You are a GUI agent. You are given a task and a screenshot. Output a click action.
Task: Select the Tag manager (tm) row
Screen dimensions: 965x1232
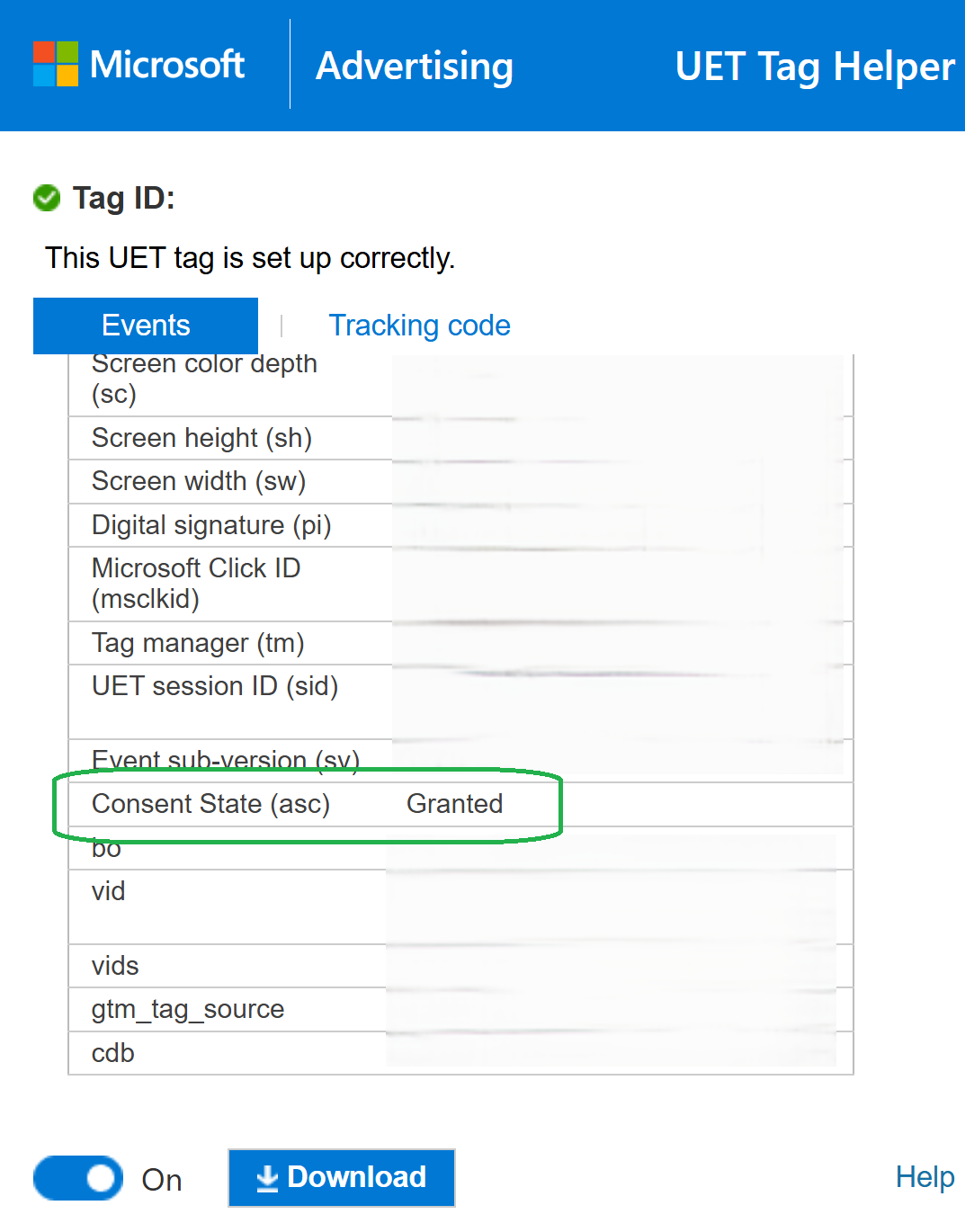click(198, 643)
